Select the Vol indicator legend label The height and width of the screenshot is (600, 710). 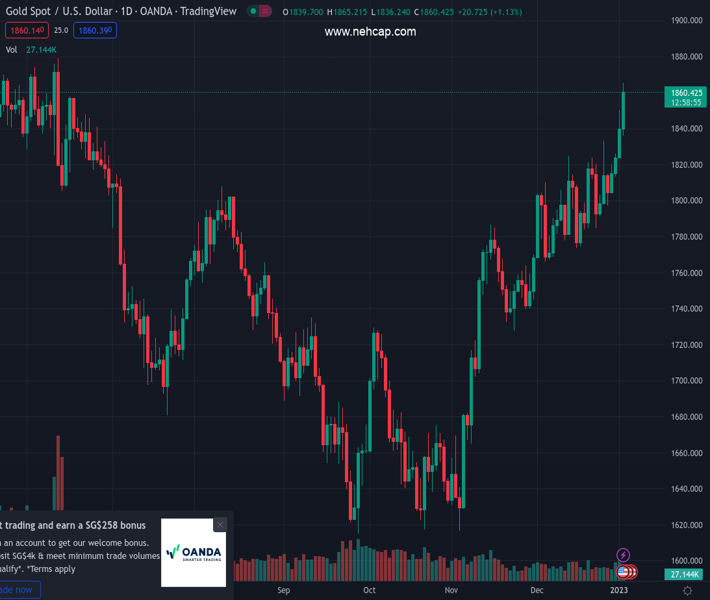11,49
